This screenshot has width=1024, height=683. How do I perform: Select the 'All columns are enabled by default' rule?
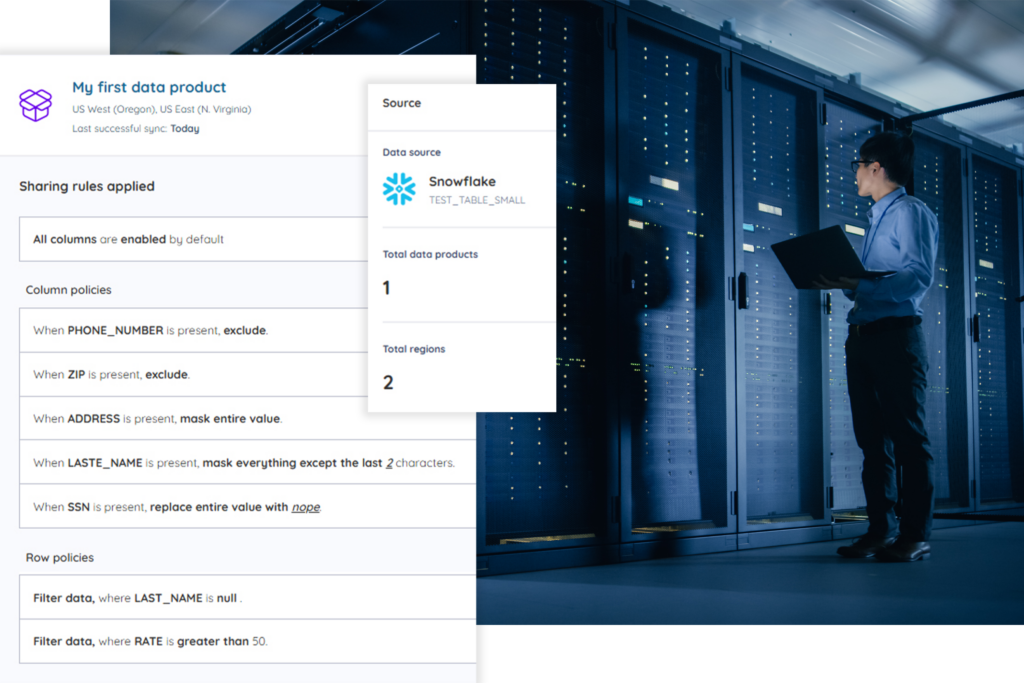pyautogui.click(x=193, y=239)
